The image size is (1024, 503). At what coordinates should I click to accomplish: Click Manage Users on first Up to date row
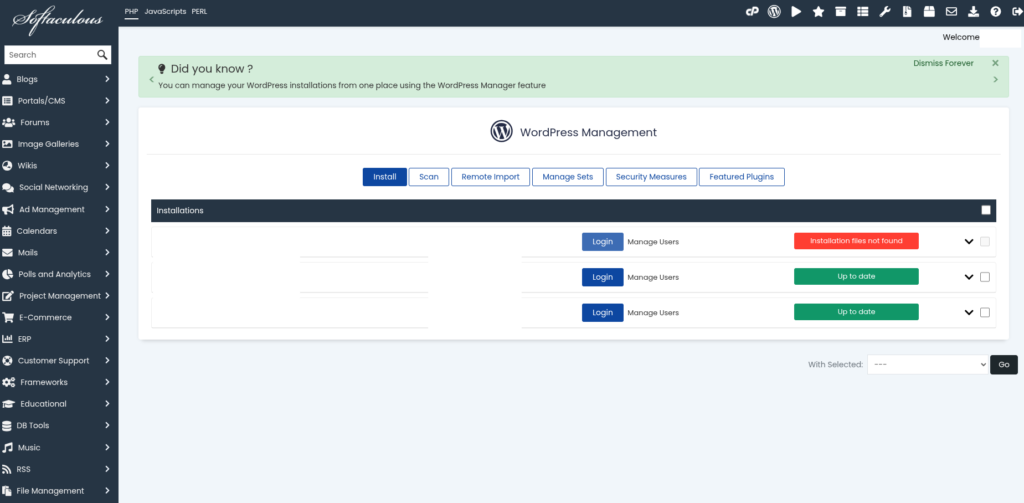(x=653, y=277)
